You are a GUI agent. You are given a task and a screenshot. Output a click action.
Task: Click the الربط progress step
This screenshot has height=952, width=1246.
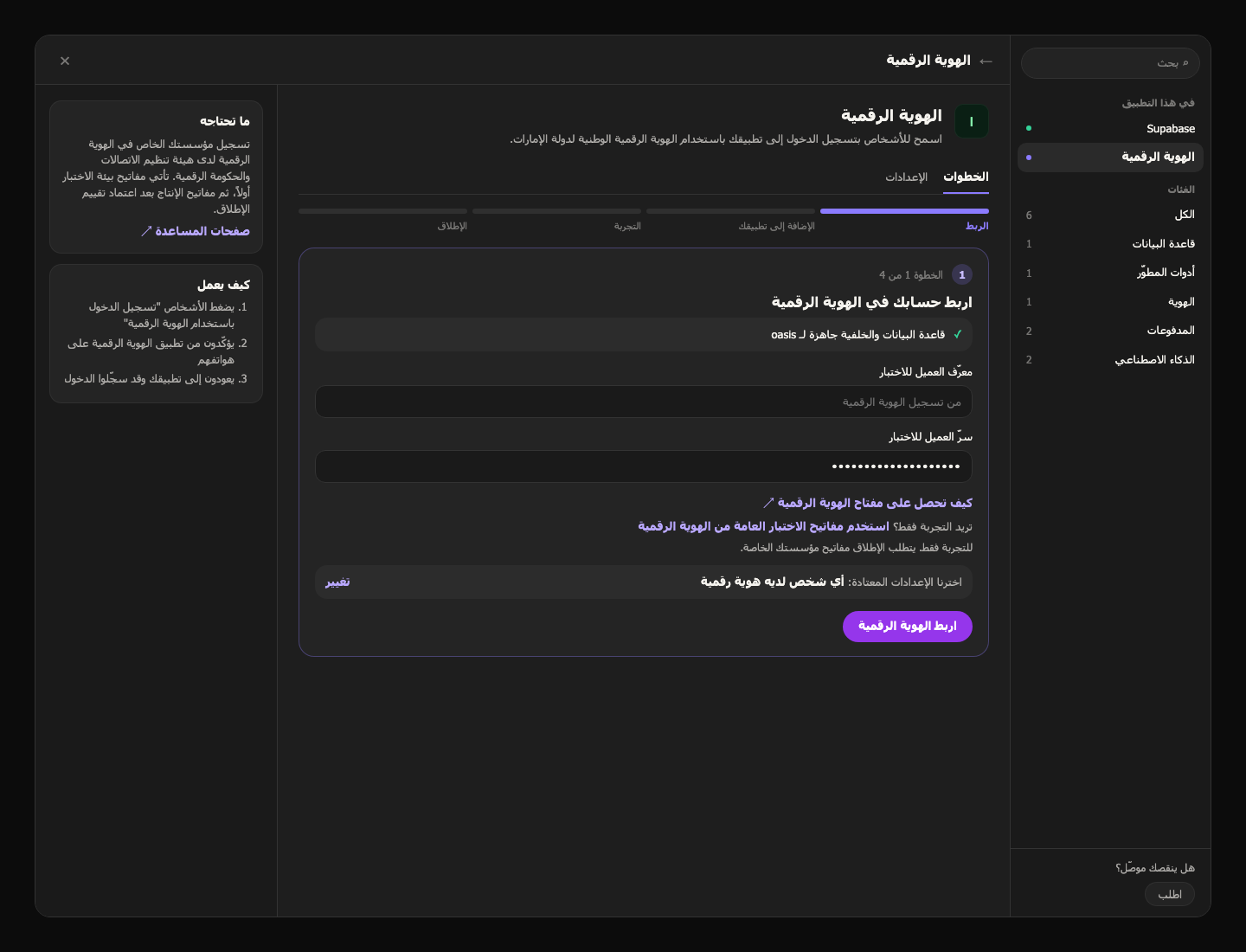(904, 220)
